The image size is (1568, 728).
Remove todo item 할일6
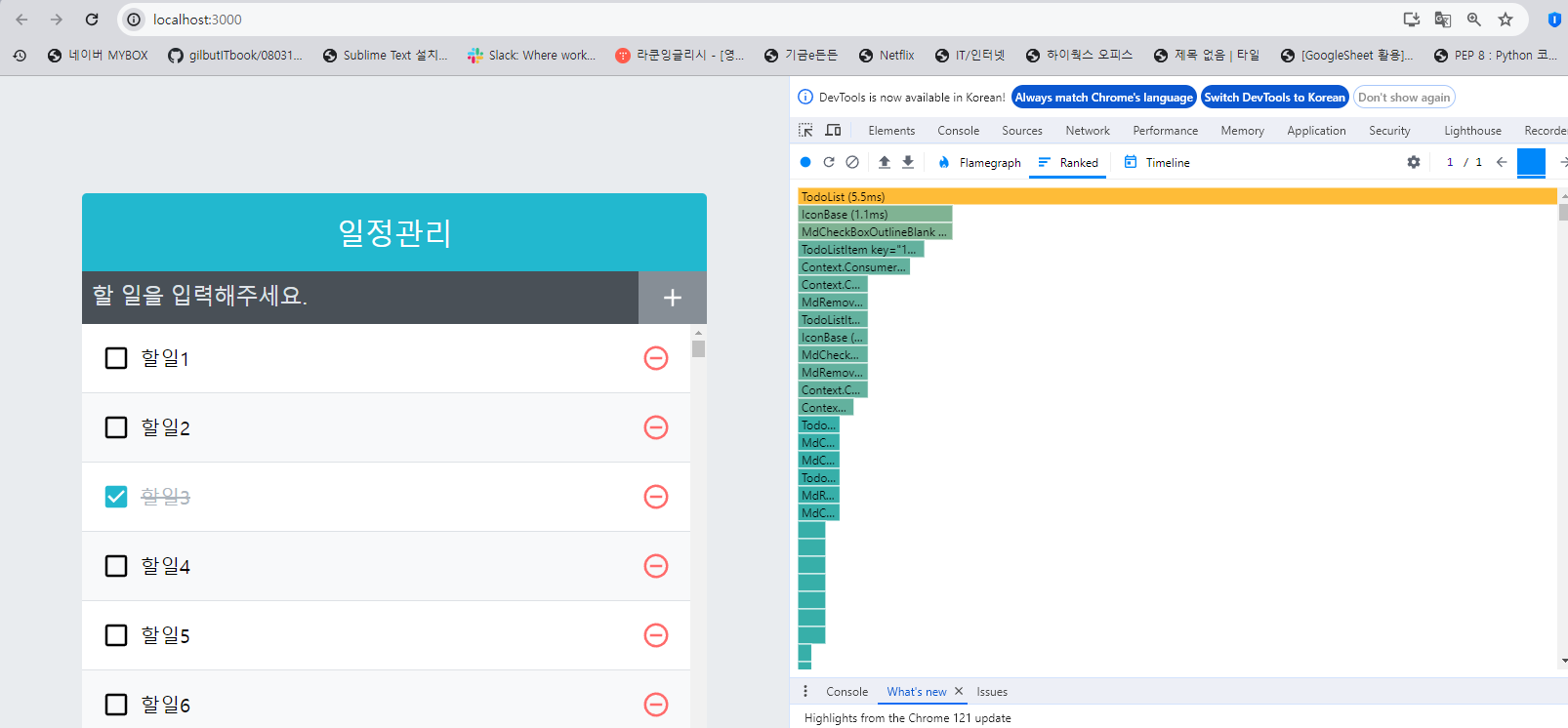click(656, 705)
